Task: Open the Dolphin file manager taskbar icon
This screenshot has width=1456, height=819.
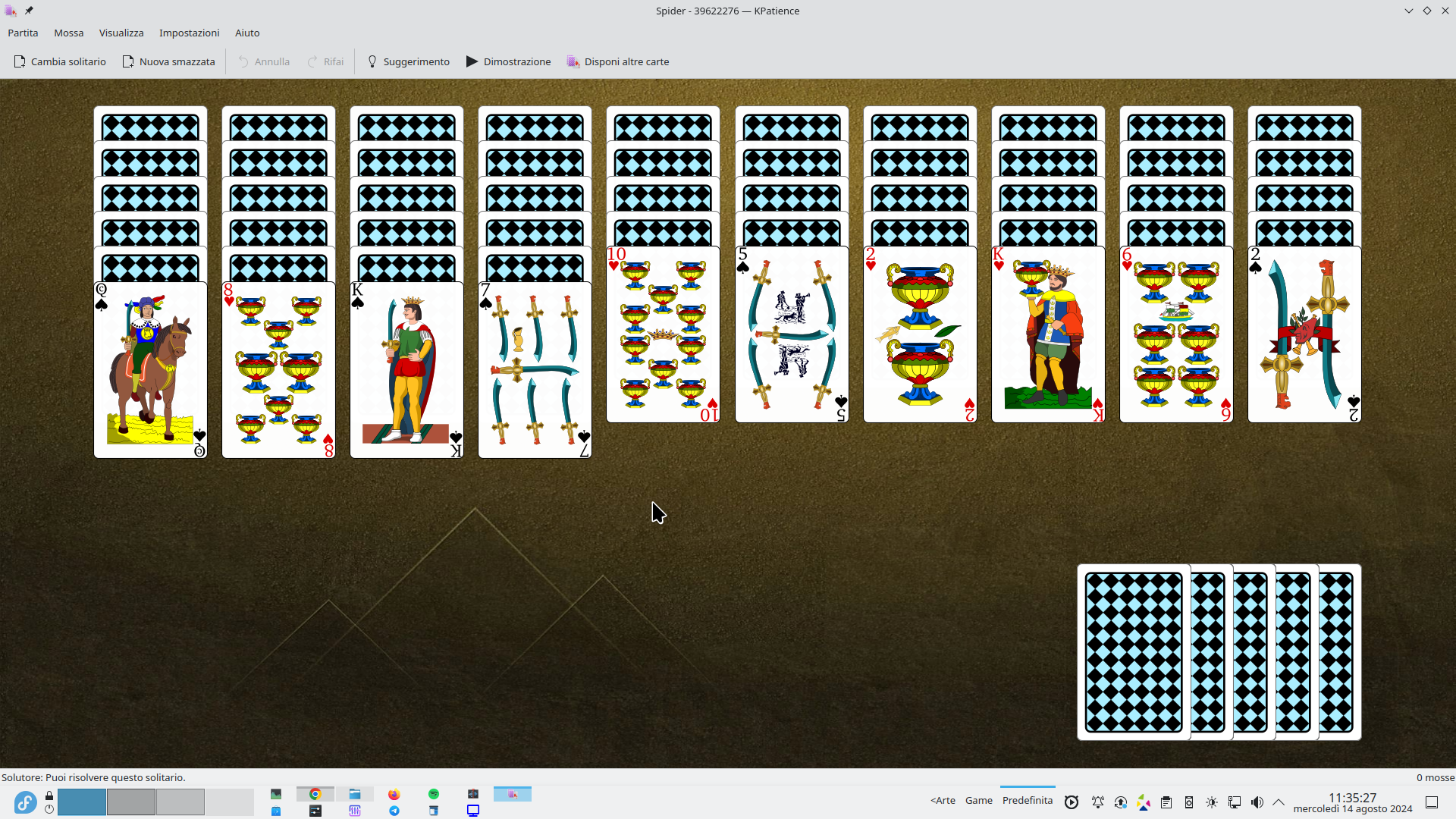Action: 355,794
